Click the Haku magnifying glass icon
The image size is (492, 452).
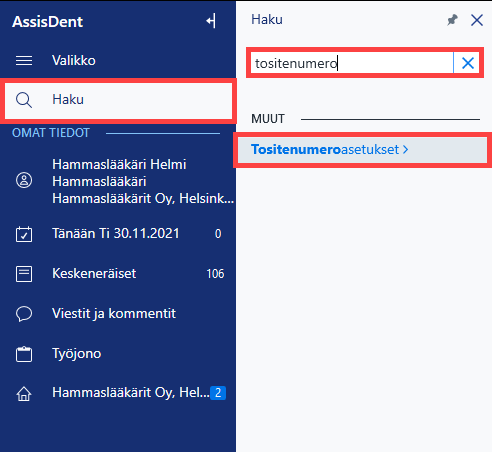(24, 100)
